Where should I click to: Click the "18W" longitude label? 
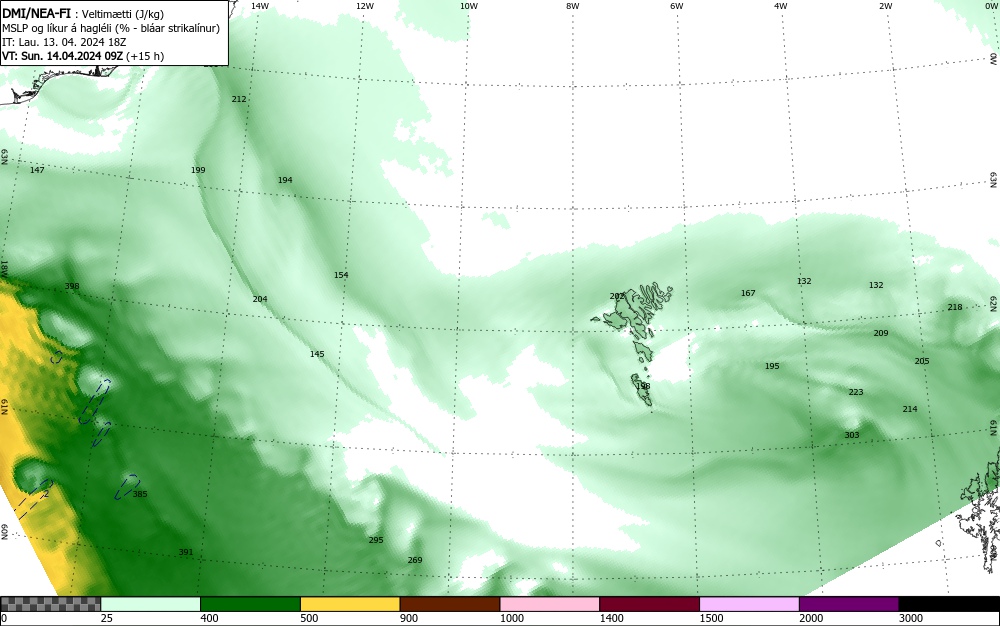[4, 268]
